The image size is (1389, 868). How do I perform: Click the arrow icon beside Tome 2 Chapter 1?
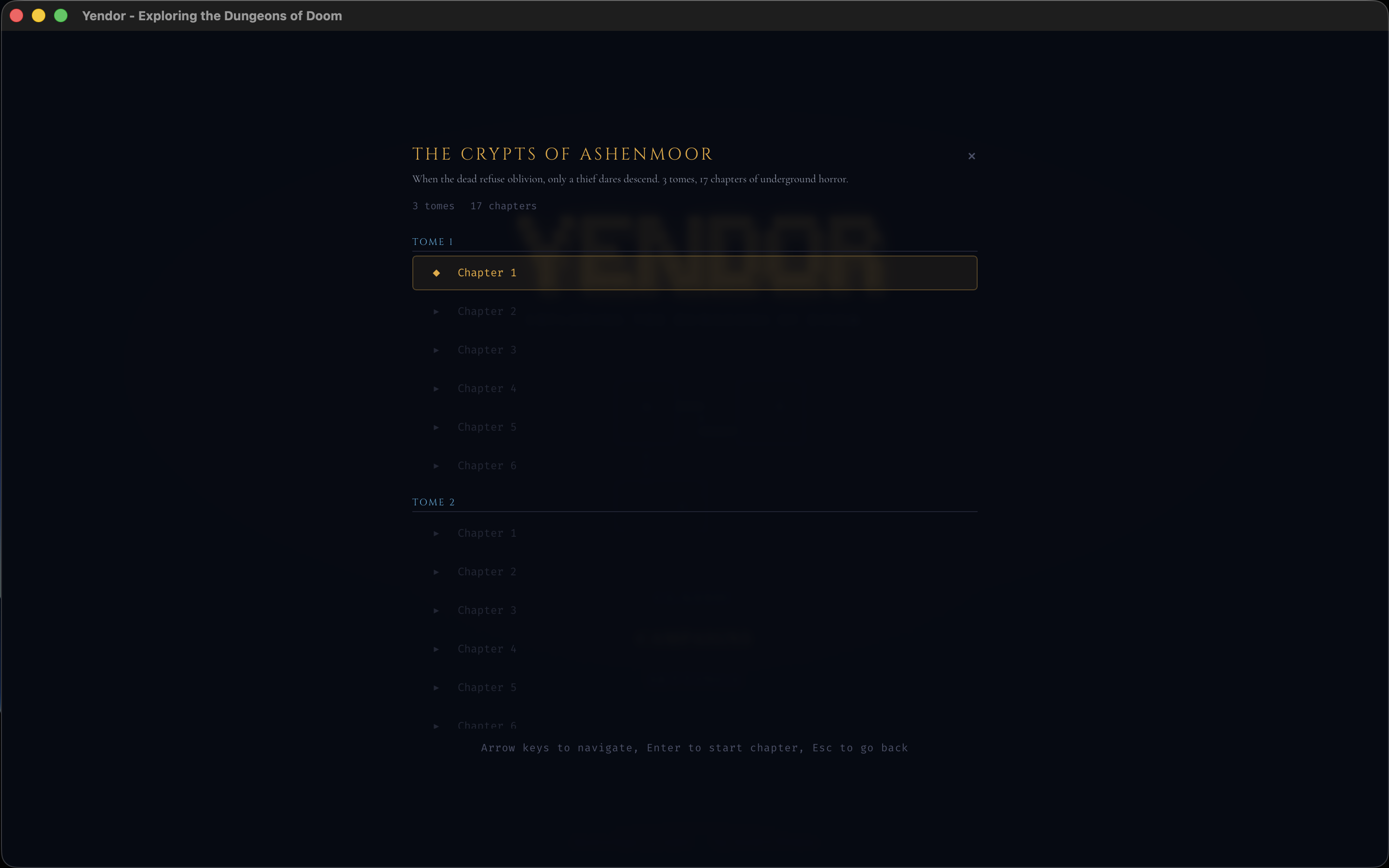pos(436,533)
